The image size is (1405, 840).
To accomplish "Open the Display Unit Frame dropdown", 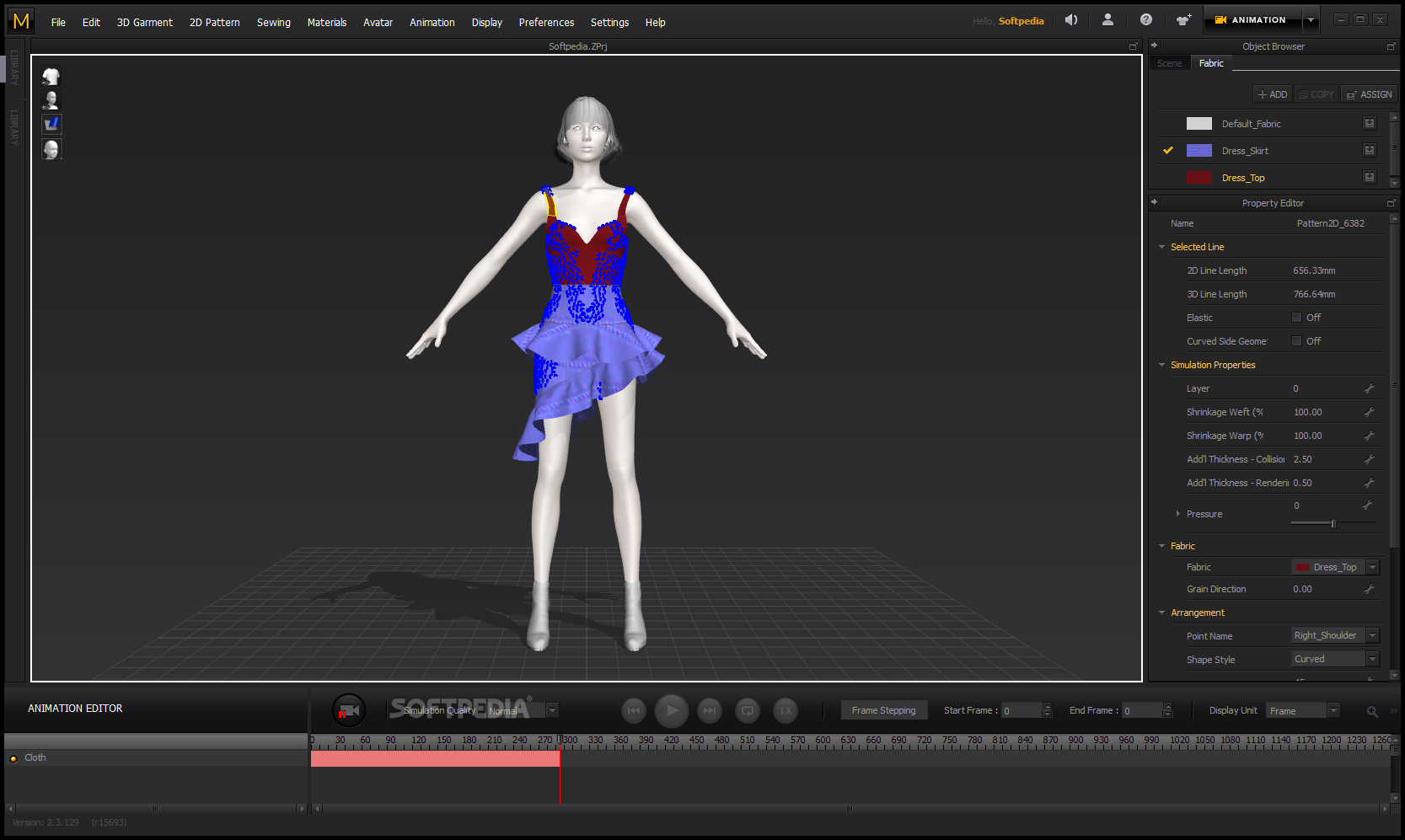I will (x=1333, y=710).
